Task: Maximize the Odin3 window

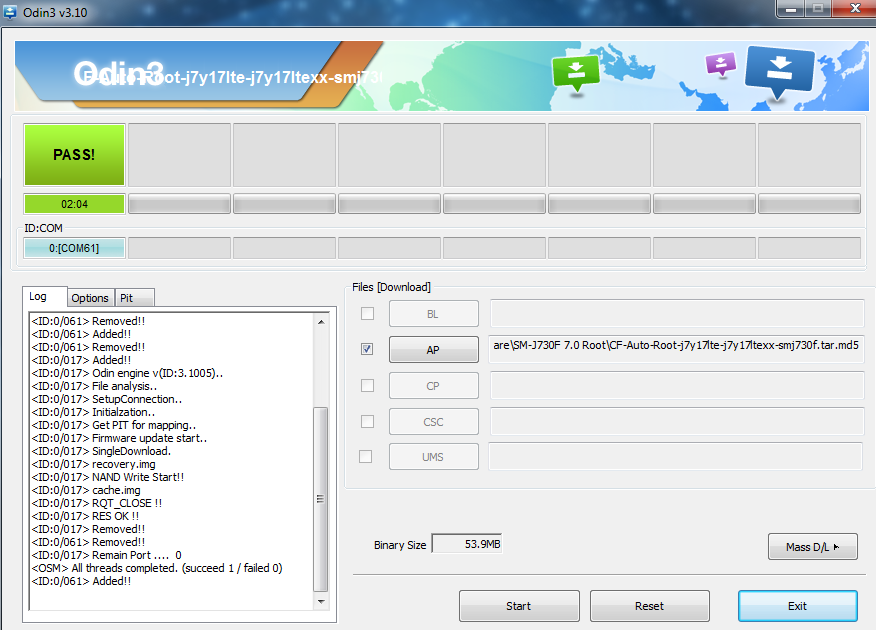Action: [818, 9]
